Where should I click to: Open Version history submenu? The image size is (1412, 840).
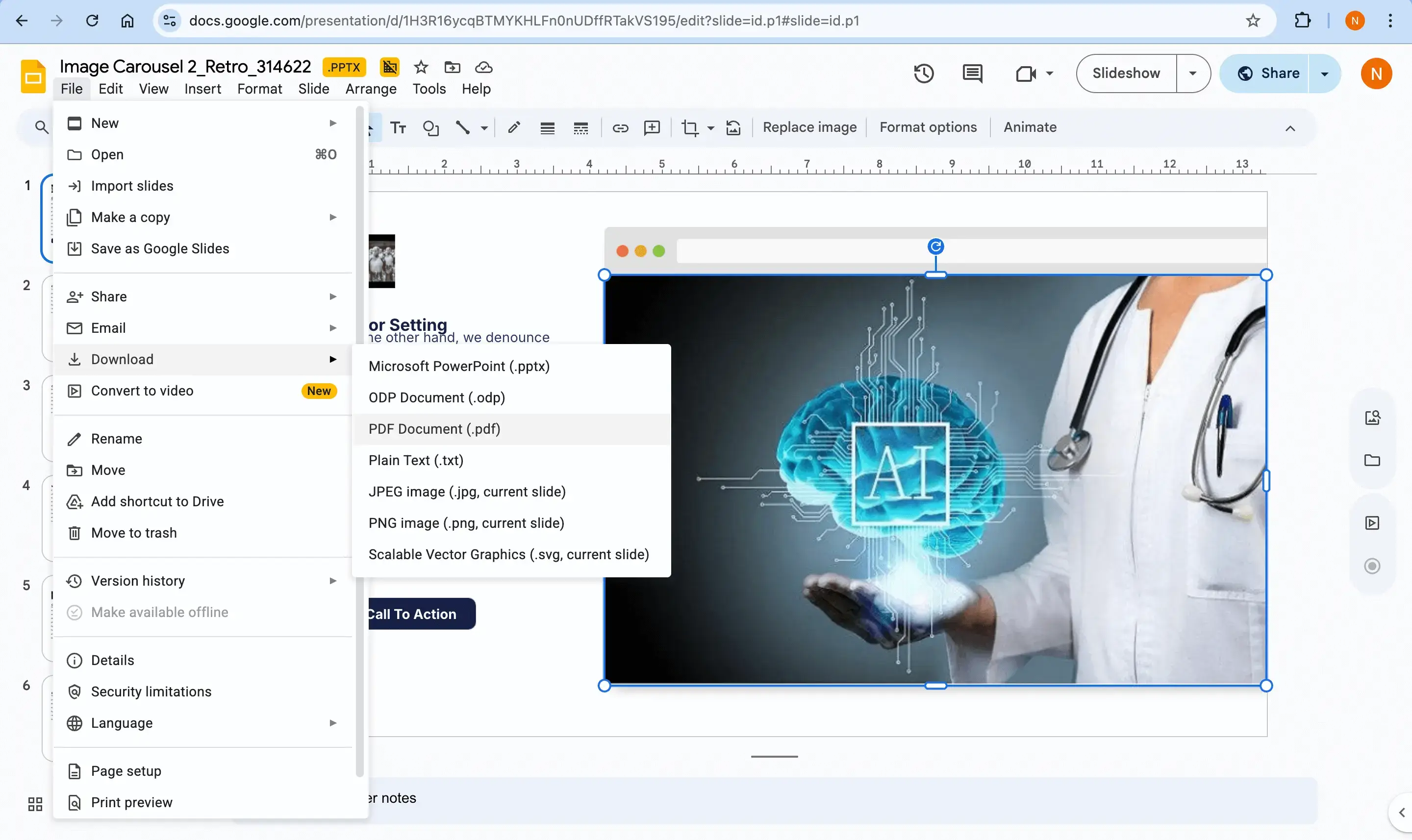click(138, 581)
